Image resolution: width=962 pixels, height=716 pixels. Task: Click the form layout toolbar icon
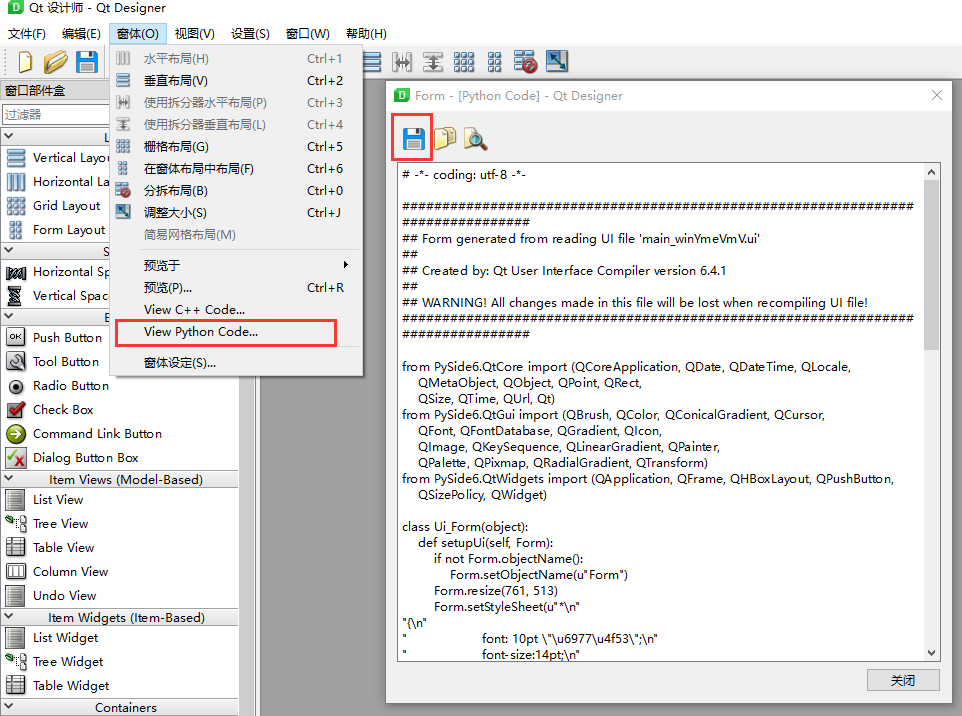pyautogui.click(x=494, y=62)
